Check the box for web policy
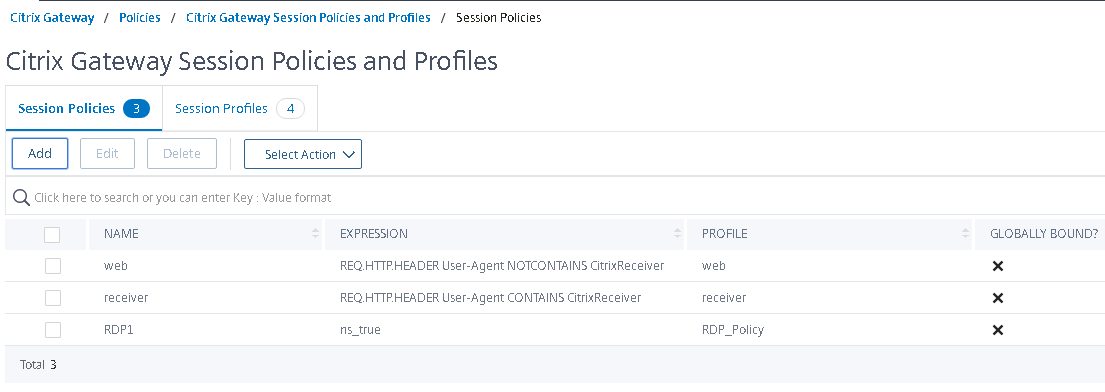This screenshot has height=392, width=1105. (53, 266)
